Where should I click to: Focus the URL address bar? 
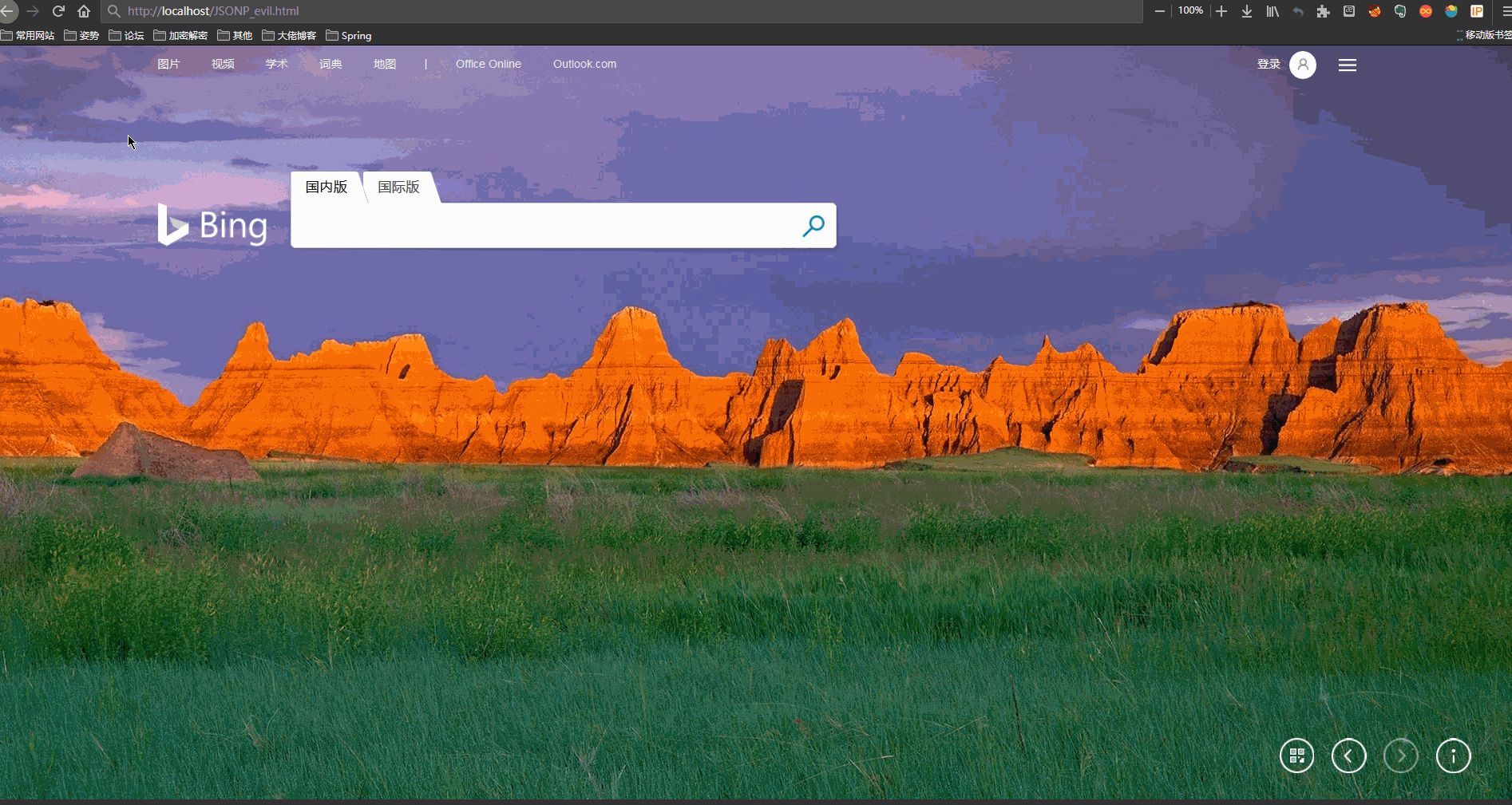coord(623,11)
